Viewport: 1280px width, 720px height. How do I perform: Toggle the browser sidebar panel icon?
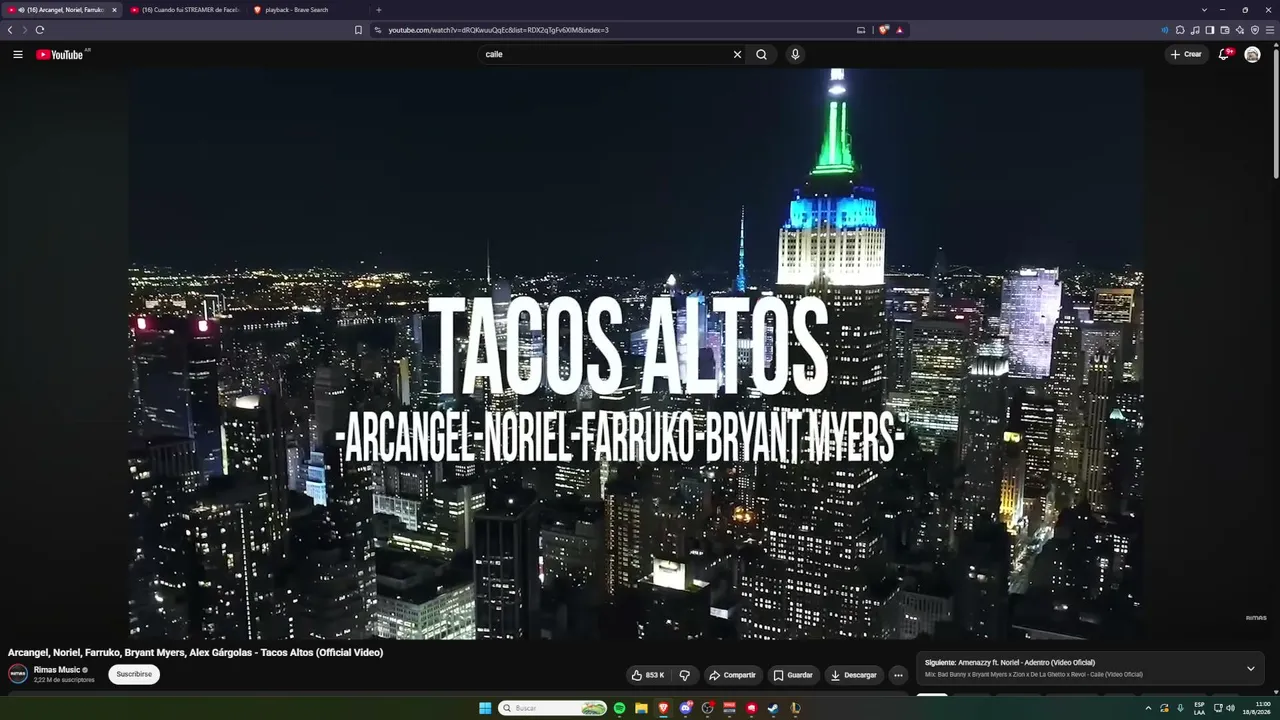pos(1210,30)
